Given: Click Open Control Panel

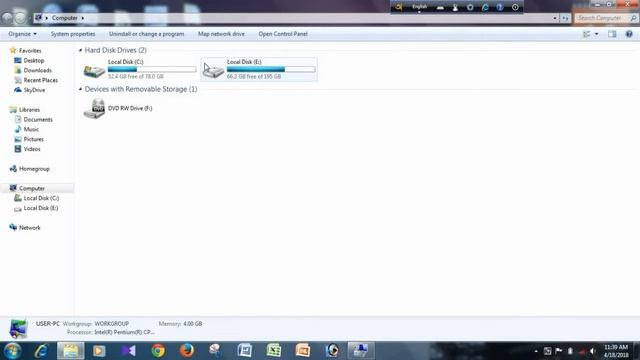Looking at the screenshot, I should (x=283, y=34).
